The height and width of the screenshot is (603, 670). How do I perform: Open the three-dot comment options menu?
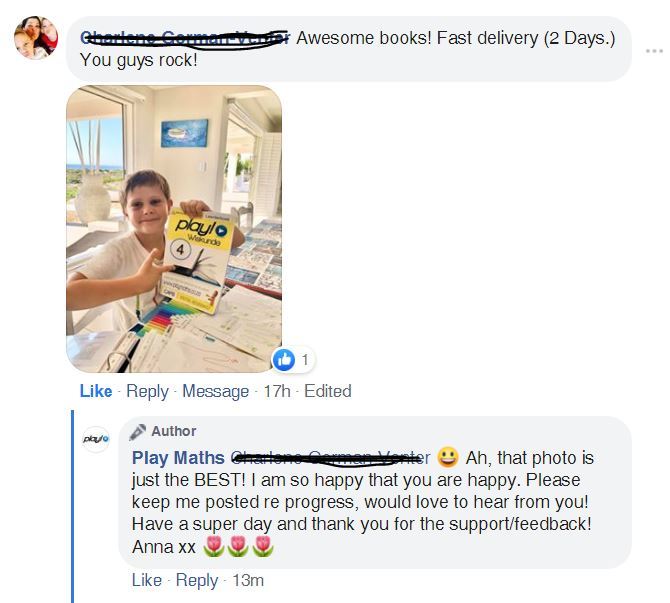pos(654,51)
